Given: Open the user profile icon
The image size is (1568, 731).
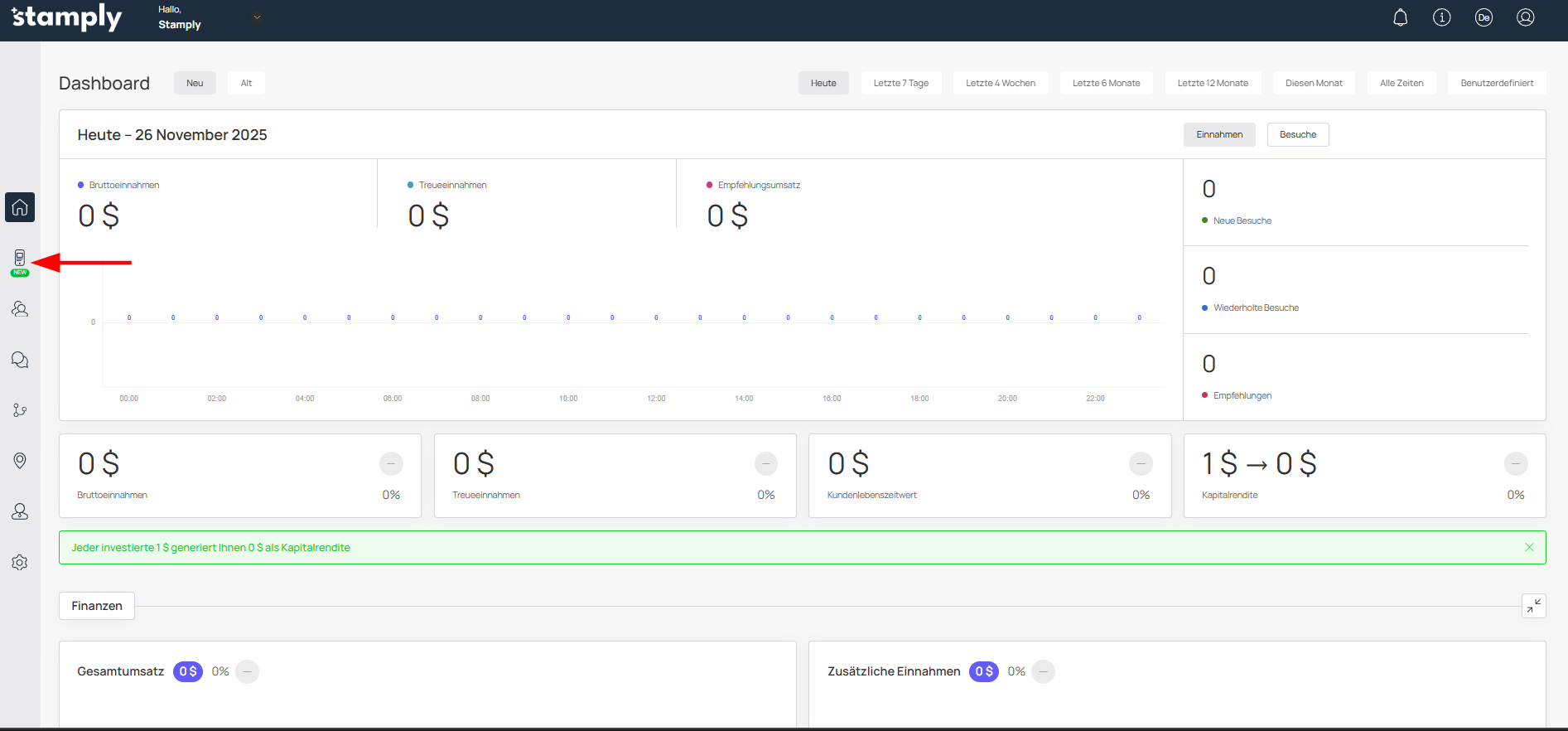Looking at the screenshot, I should click(x=1525, y=17).
